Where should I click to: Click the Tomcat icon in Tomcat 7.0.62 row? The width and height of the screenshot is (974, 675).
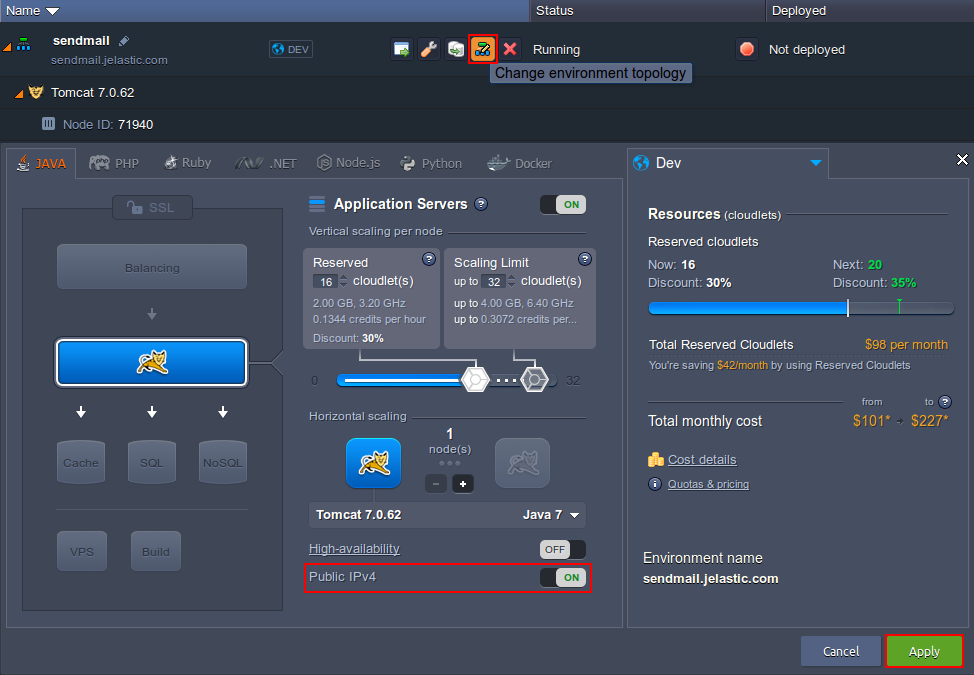(36, 93)
